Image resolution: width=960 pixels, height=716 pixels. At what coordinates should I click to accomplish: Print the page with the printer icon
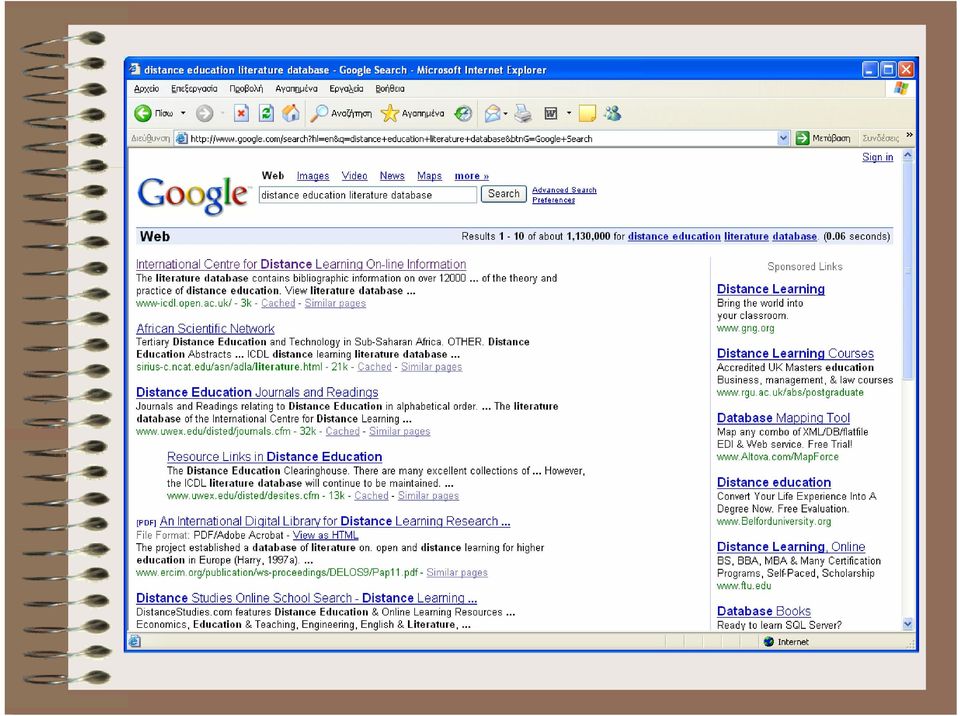point(523,113)
